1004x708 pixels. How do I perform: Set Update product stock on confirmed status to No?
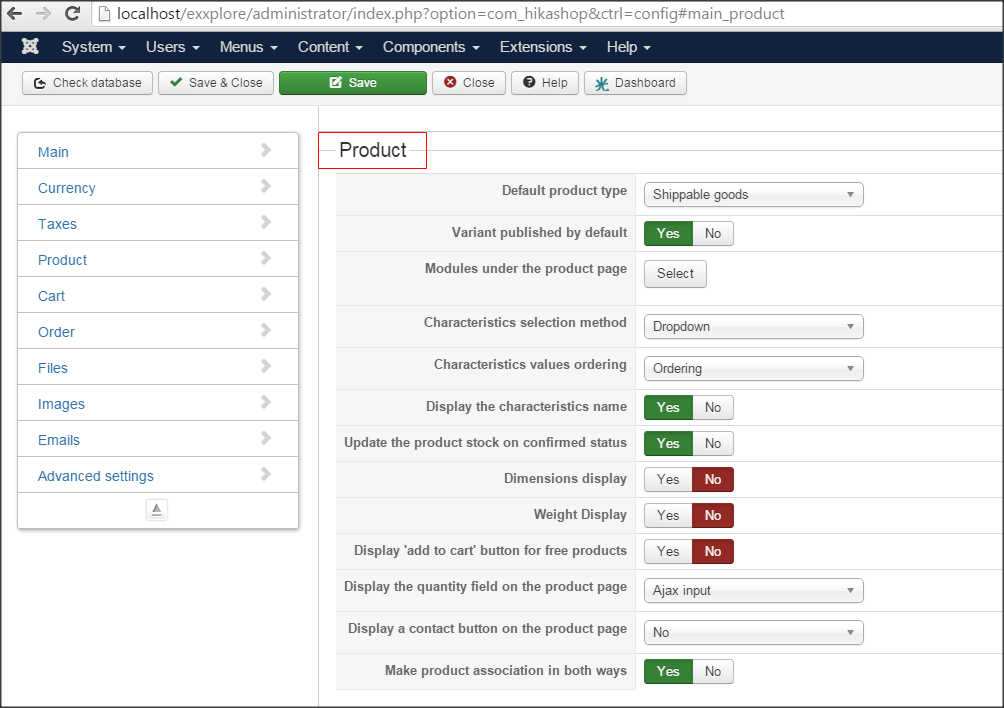click(713, 443)
